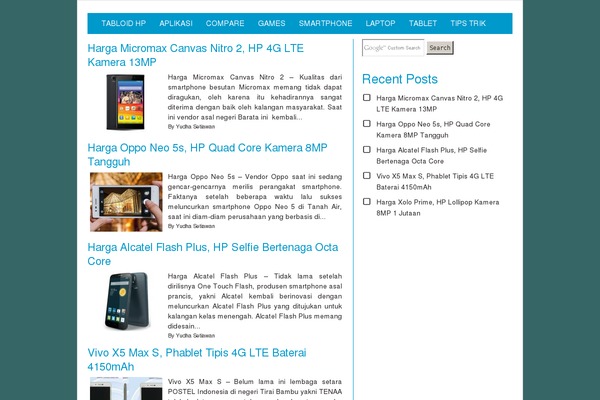The image size is (600, 400).
Task: Click the Recent Posts heading
Action: 400,79
